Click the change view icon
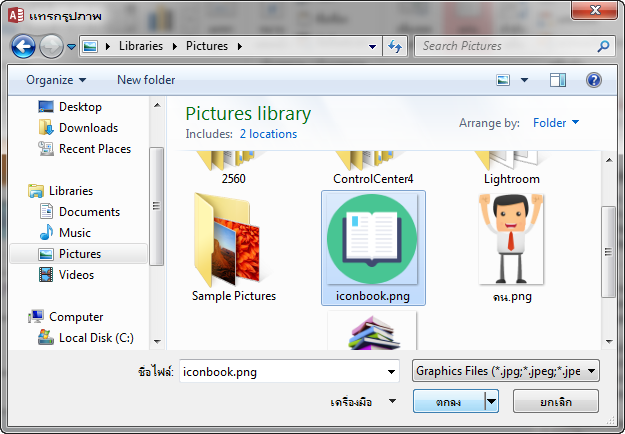This screenshot has height=434, width=625. [x=505, y=80]
